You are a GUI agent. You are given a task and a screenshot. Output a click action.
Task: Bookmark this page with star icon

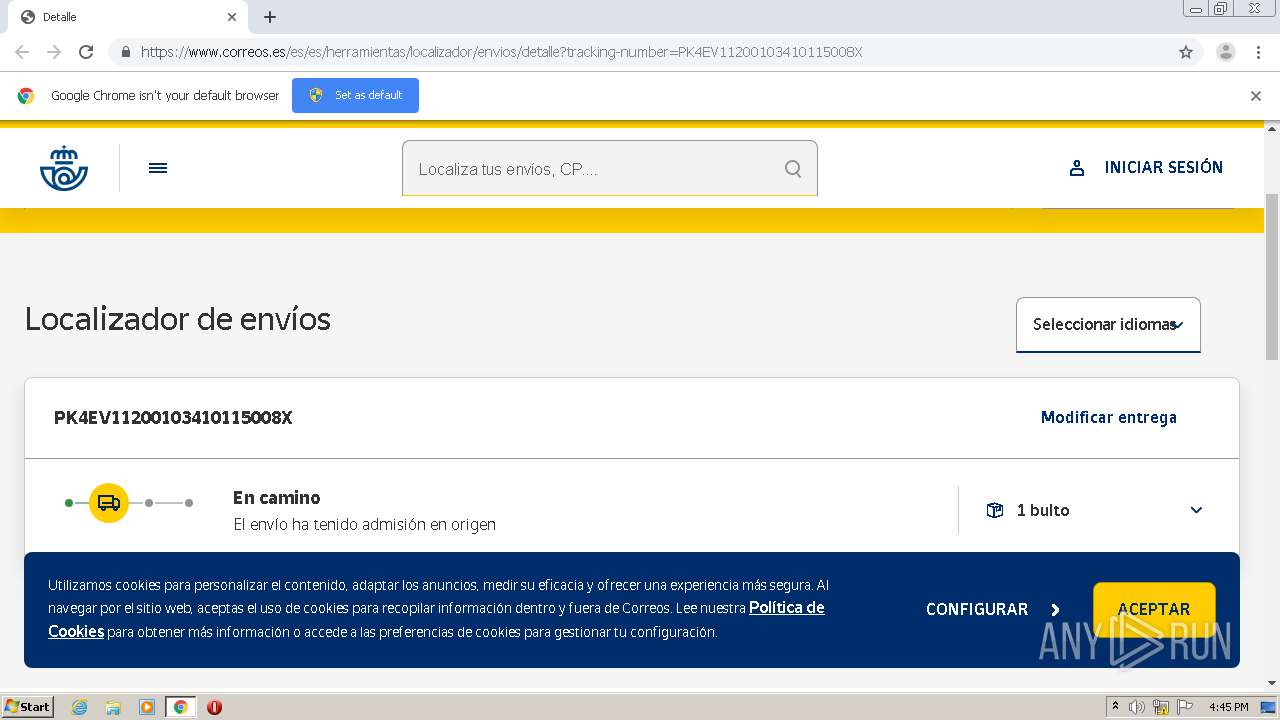point(1186,52)
